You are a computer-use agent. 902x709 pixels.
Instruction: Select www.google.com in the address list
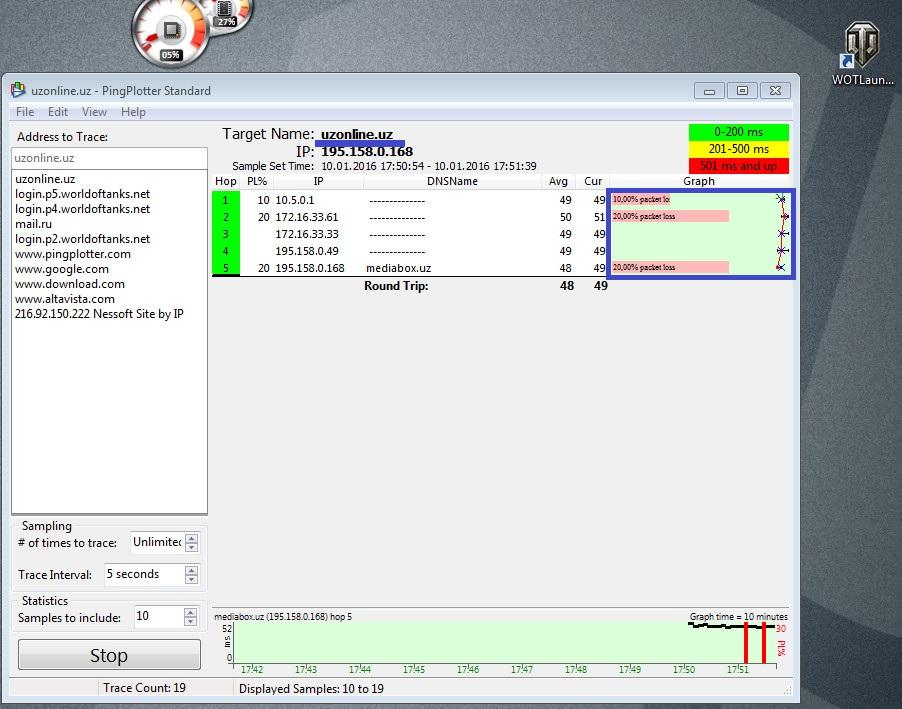point(62,269)
